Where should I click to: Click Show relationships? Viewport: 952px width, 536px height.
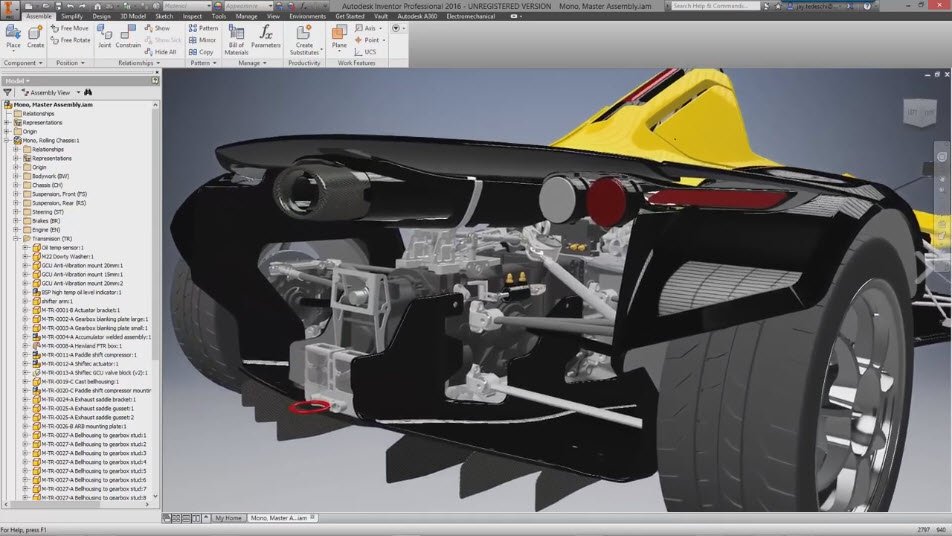point(157,28)
